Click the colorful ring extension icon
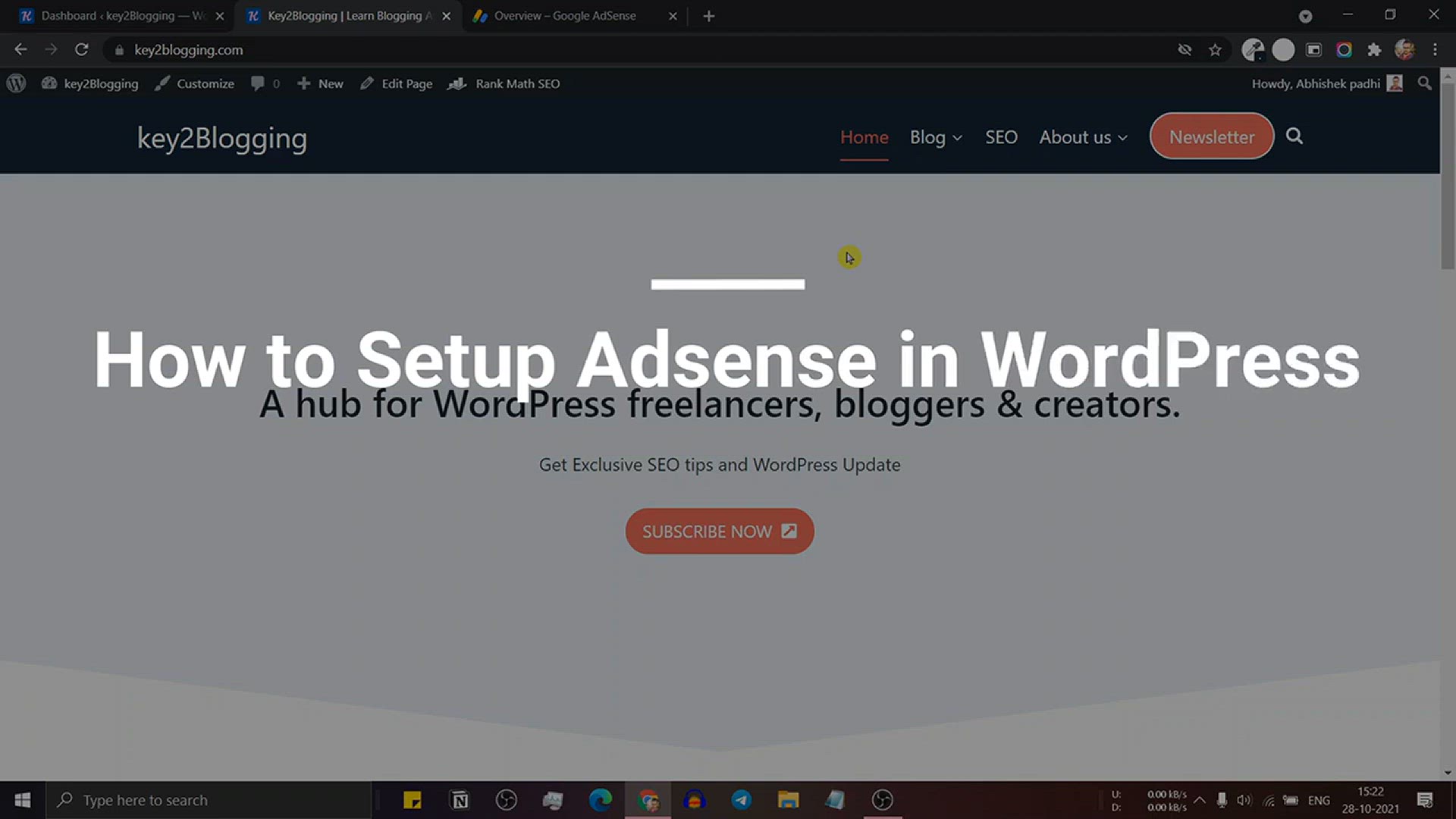The width and height of the screenshot is (1456, 819). pyautogui.click(x=1344, y=50)
